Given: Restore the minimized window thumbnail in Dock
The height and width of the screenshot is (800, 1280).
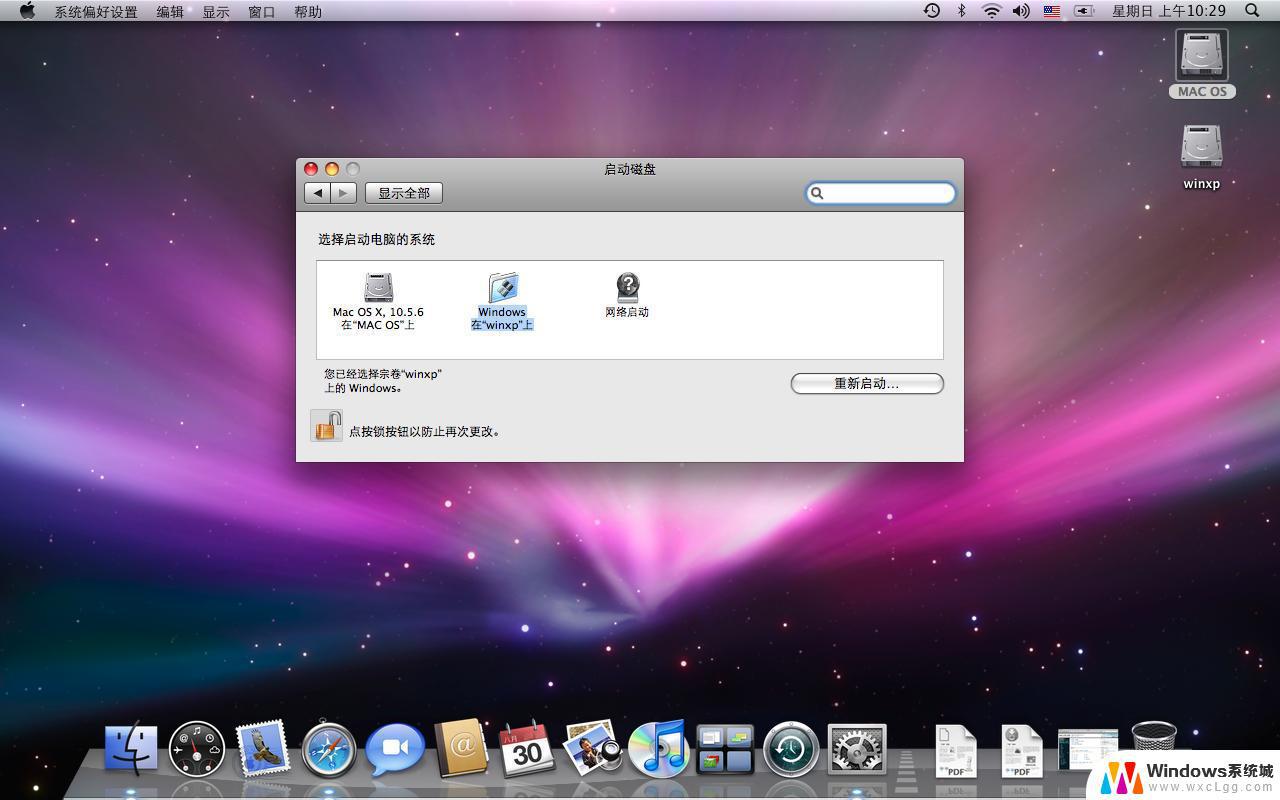Looking at the screenshot, I should [1088, 751].
